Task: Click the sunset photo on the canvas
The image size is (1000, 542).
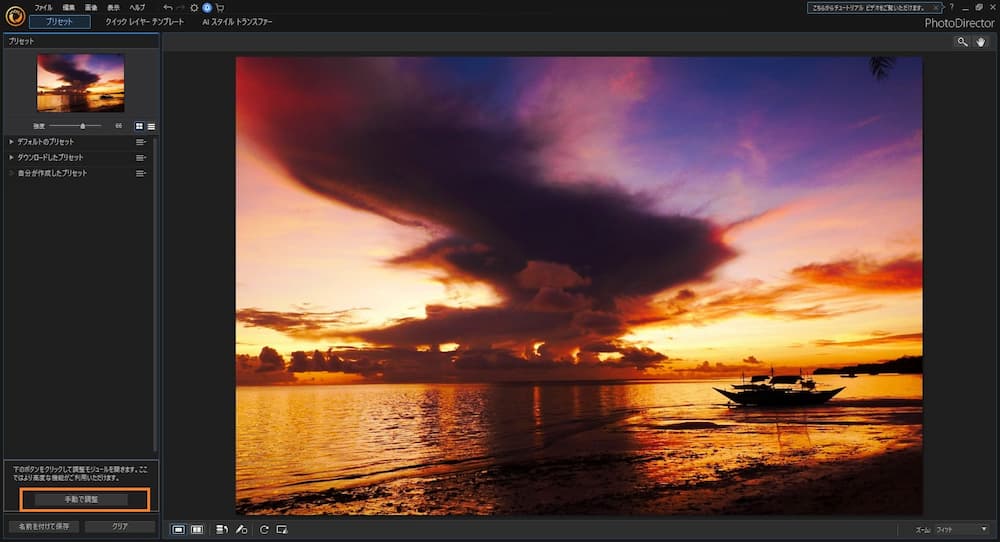Action: coord(578,285)
